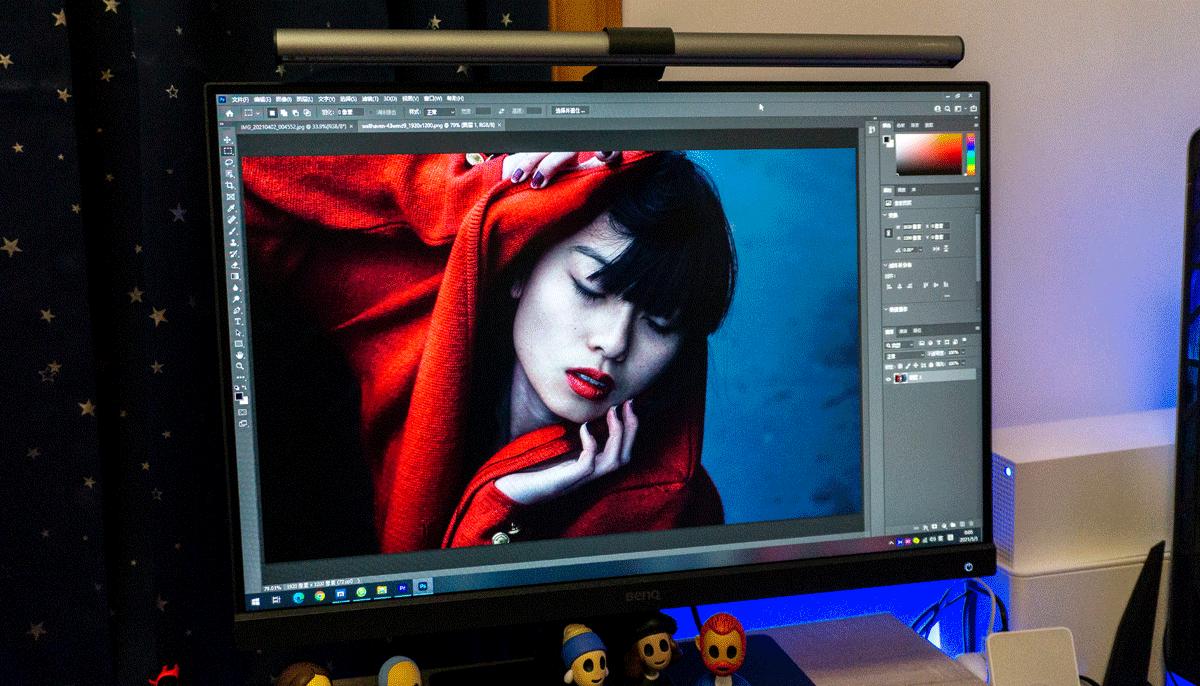Collapse the Transform section in Properties panel
Viewport: 1200px width, 686px height.
887,214
